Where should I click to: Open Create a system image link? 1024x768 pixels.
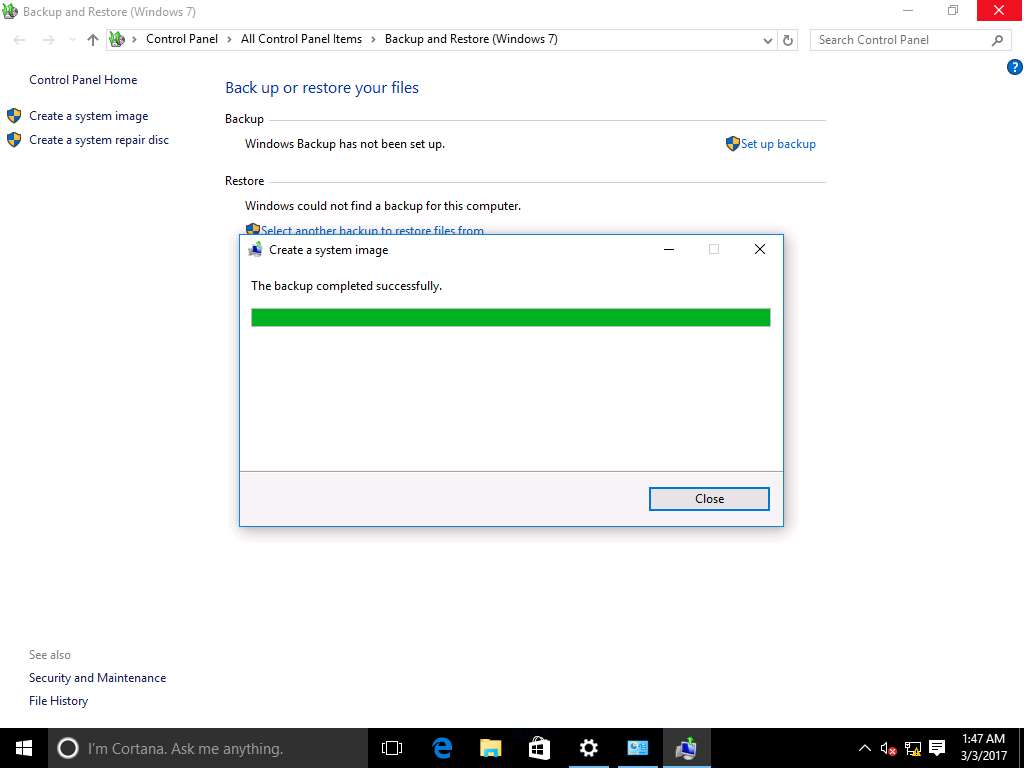(x=89, y=116)
